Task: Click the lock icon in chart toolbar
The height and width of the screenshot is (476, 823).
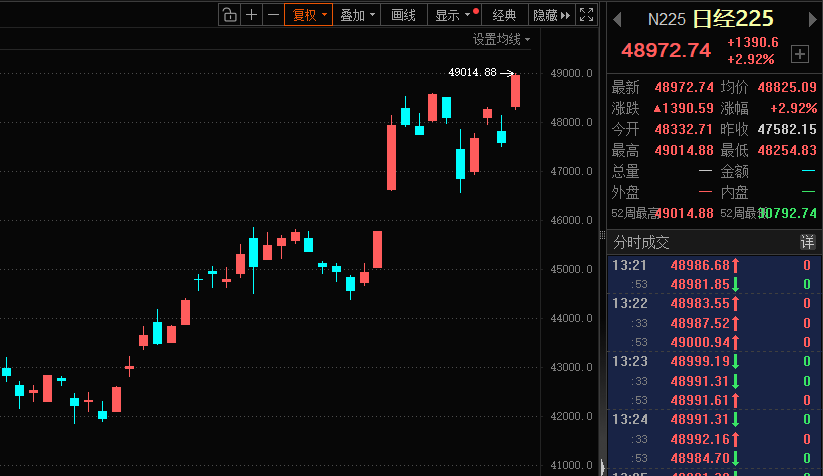Action: click(229, 15)
